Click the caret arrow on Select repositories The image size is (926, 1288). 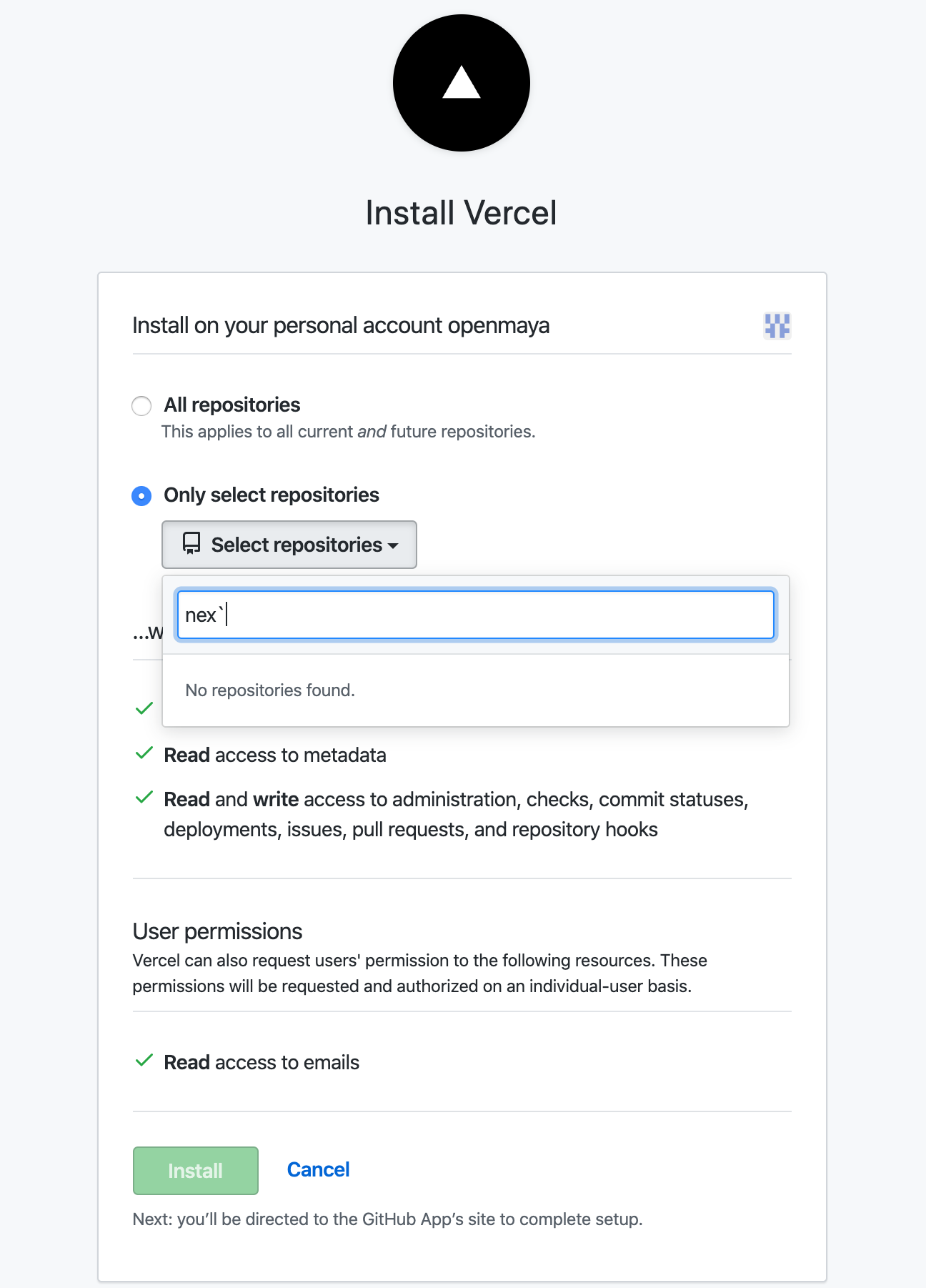pos(393,546)
